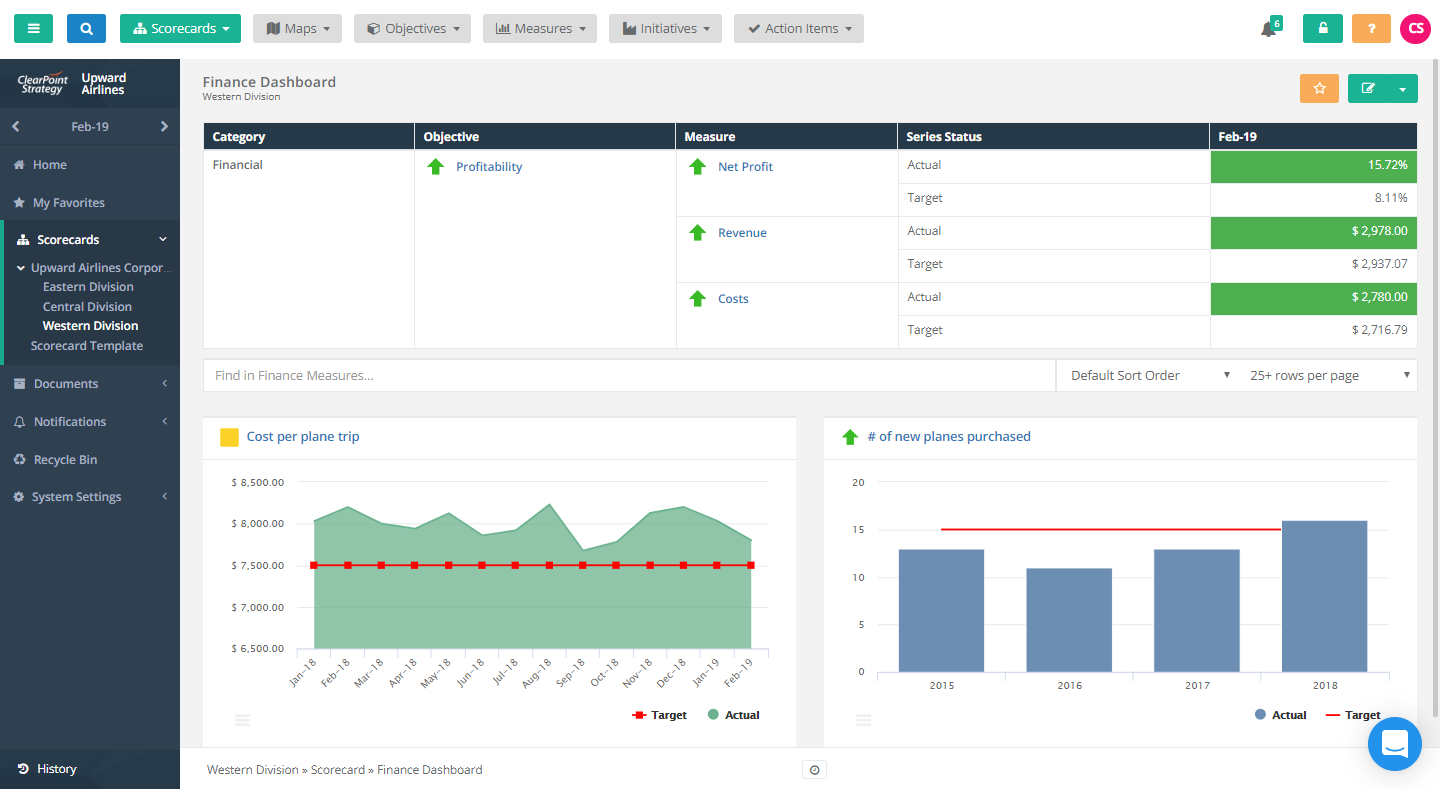The image size is (1440, 789).
Task: Click the History icon in the sidebar footer
Action: (x=24, y=768)
